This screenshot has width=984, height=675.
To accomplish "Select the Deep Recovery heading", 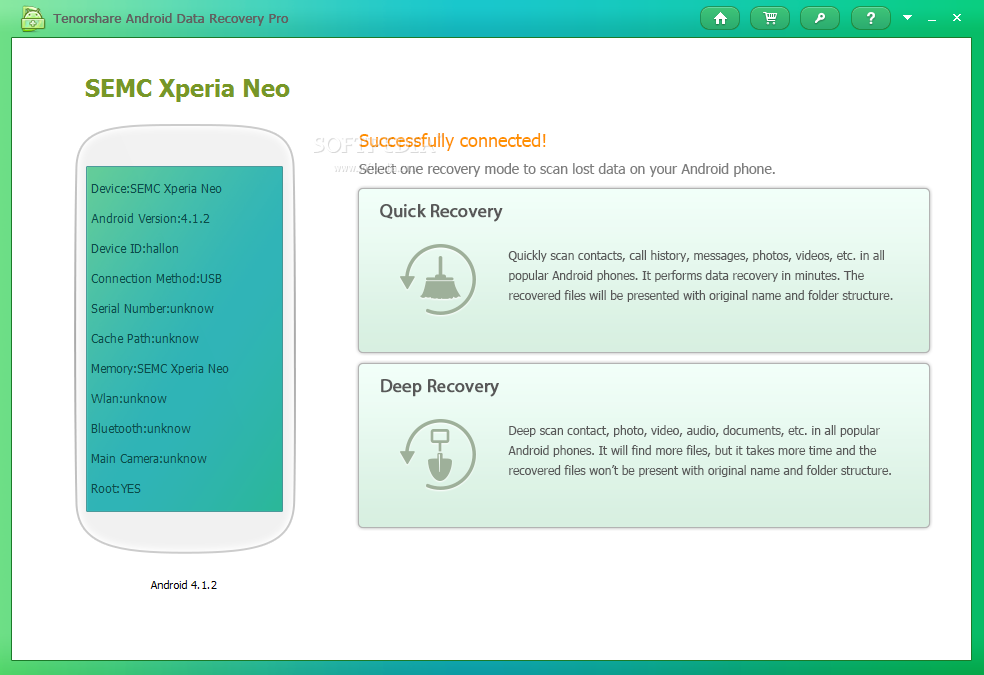I will tap(439, 386).
